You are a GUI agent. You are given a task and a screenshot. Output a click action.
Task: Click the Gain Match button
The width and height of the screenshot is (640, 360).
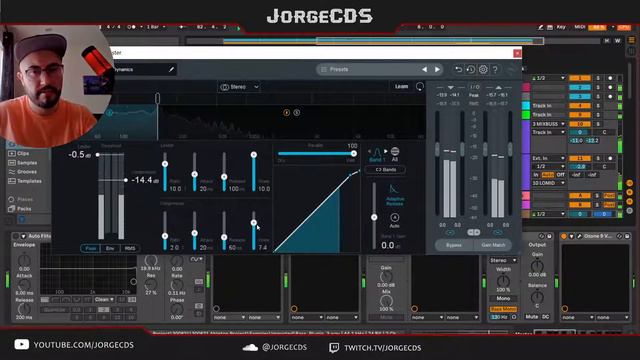point(493,245)
